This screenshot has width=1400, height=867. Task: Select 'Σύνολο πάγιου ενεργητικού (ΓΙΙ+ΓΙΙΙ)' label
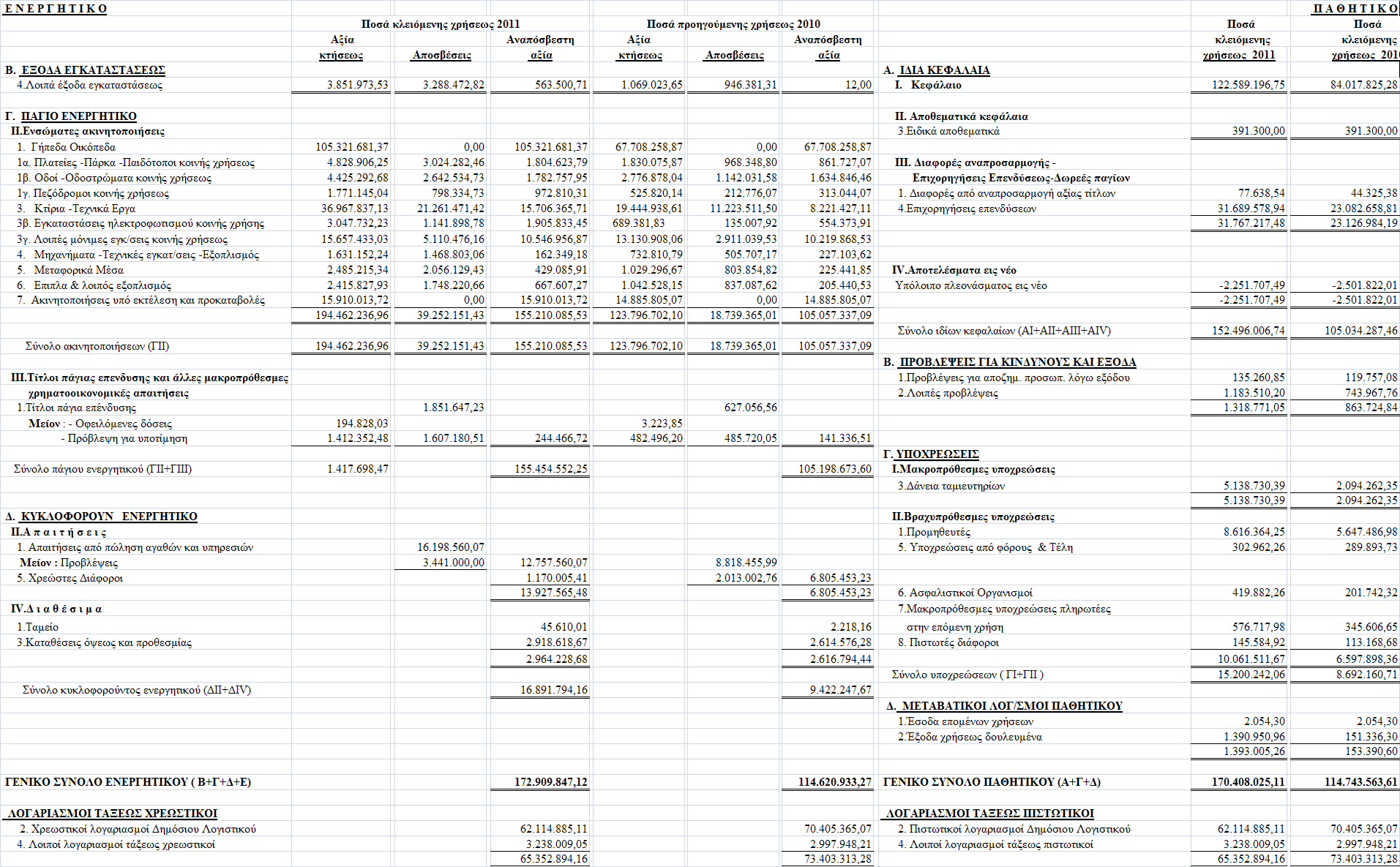click(x=102, y=469)
